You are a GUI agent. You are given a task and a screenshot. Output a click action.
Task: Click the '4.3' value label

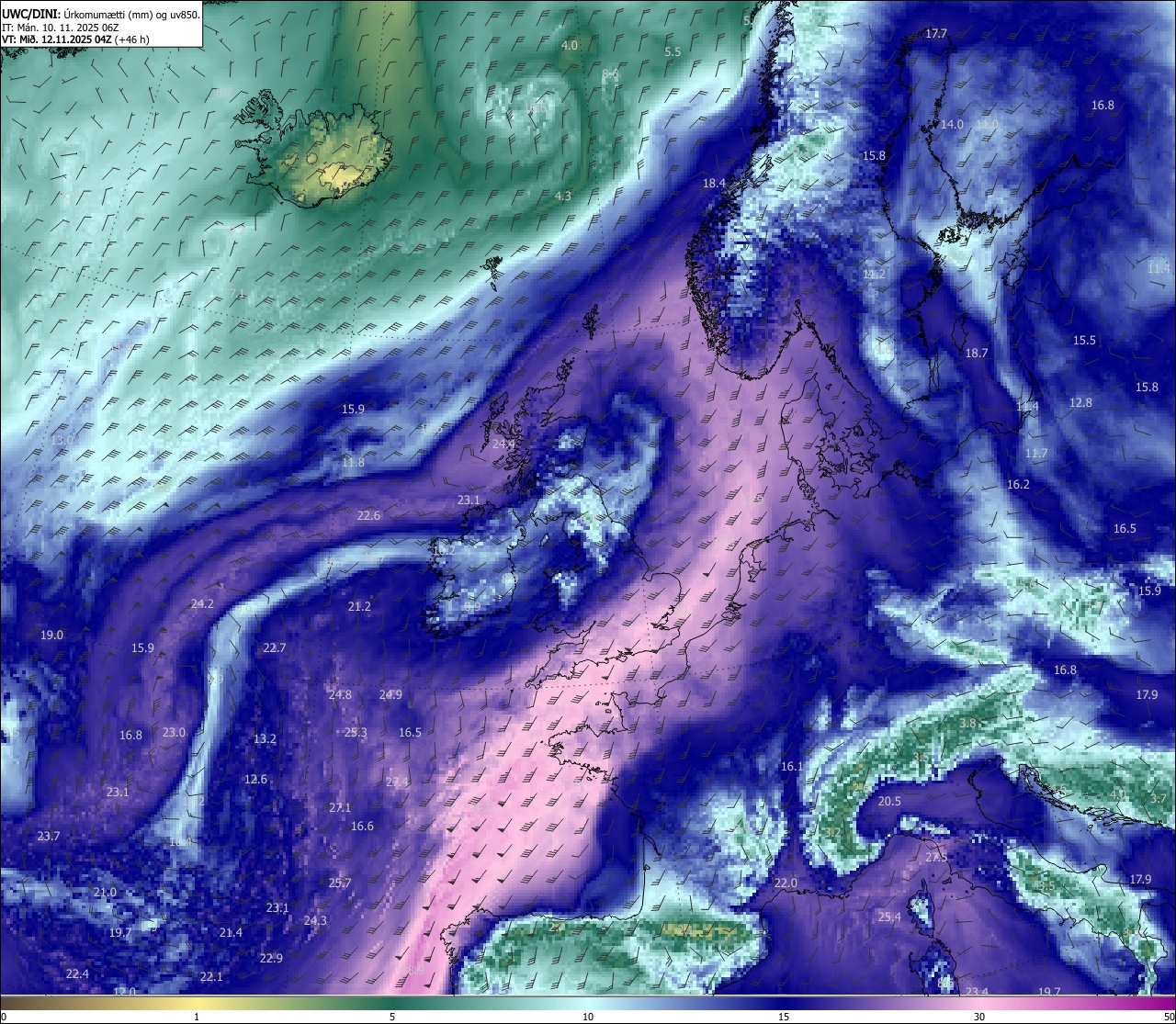(x=563, y=197)
